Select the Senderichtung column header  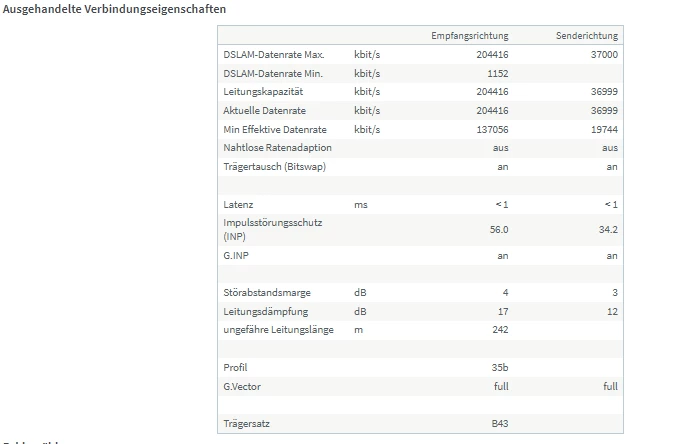point(587,36)
